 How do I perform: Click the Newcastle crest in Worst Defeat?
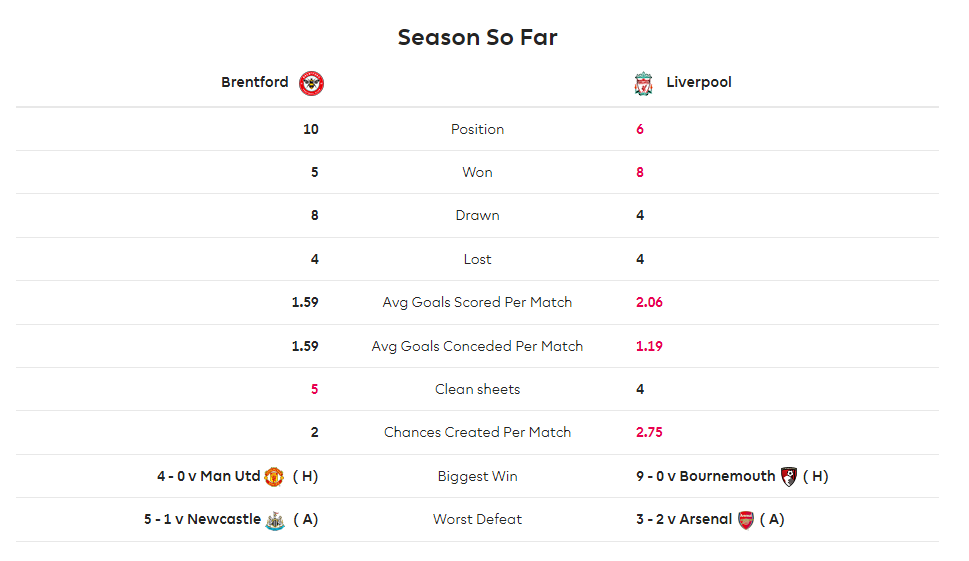point(275,520)
